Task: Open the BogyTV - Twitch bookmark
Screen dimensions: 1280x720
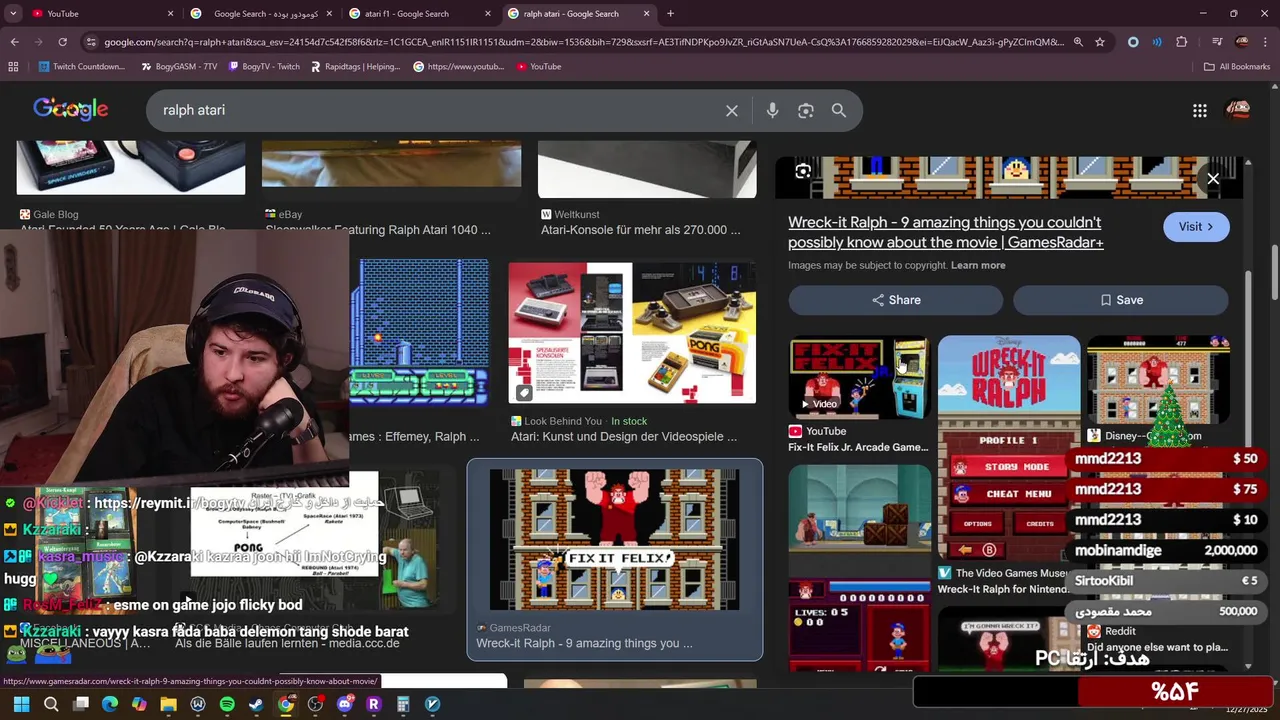Action: point(264,66)
